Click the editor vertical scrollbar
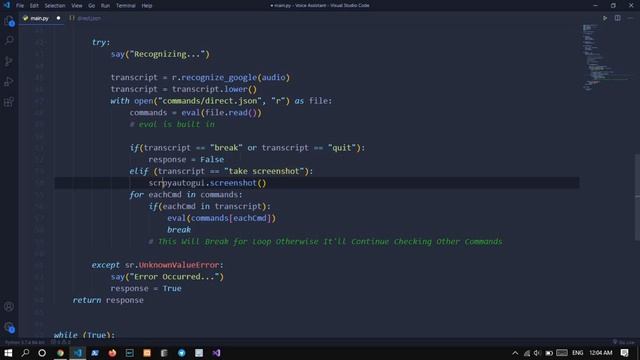The height and width of the screenshot is (360, 640). 637,197
